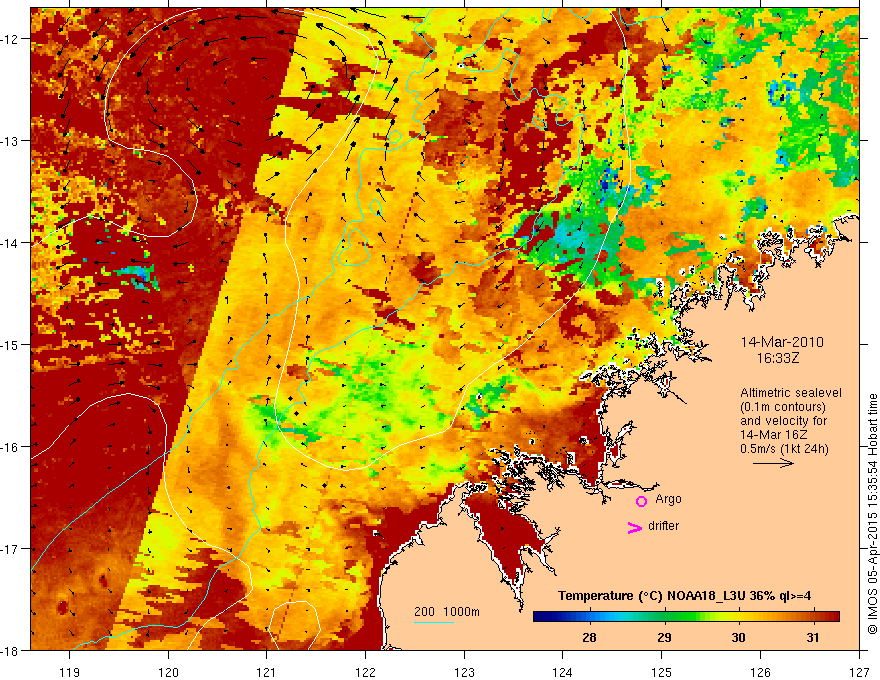Click the latitude axis label -12
The width and height of the screenshot is (880, 680).
(x=10, y=39)
